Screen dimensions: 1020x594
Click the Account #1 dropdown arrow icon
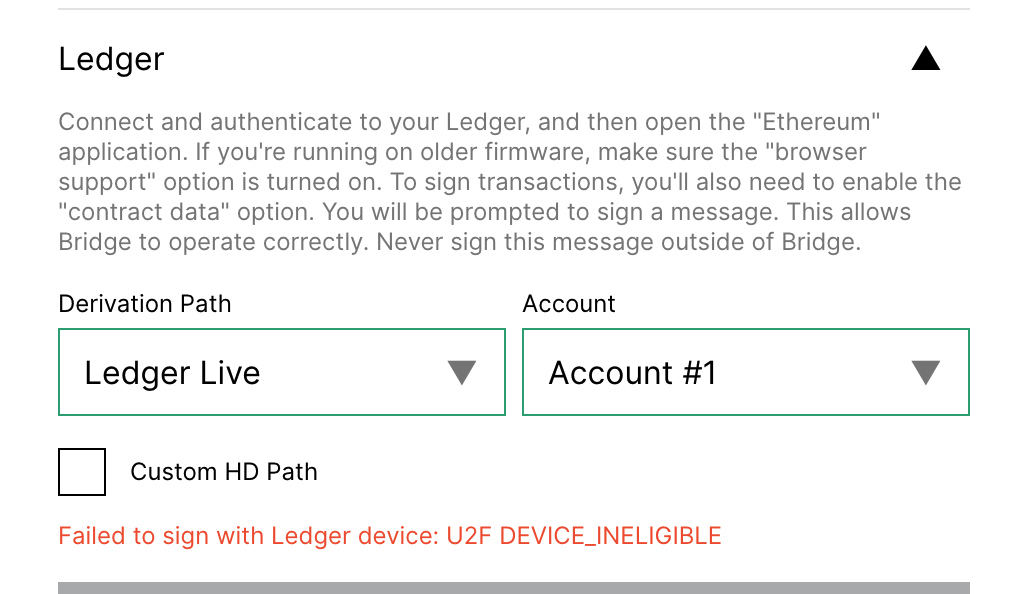[925, 371]
